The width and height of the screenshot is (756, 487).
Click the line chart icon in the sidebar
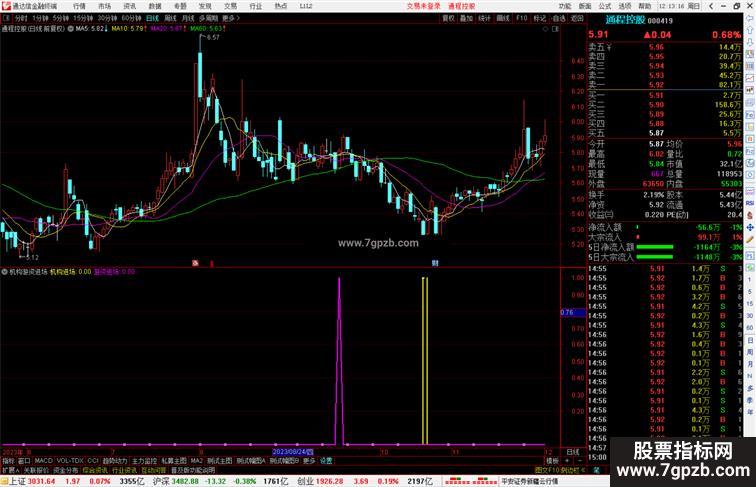(x=750, y=78)
